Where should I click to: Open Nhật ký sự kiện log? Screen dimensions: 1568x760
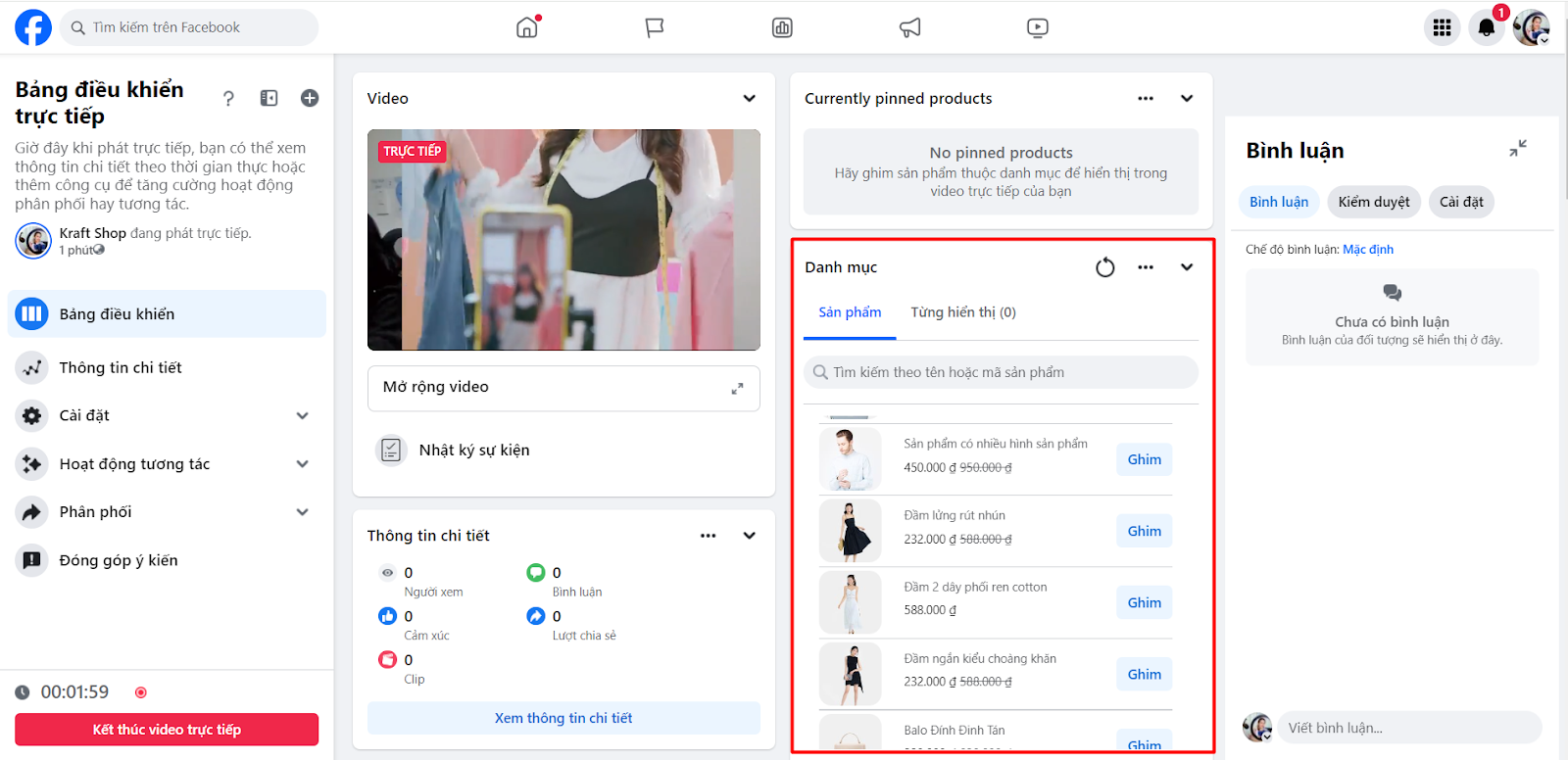pyautogui.click(x=474, y=451)
